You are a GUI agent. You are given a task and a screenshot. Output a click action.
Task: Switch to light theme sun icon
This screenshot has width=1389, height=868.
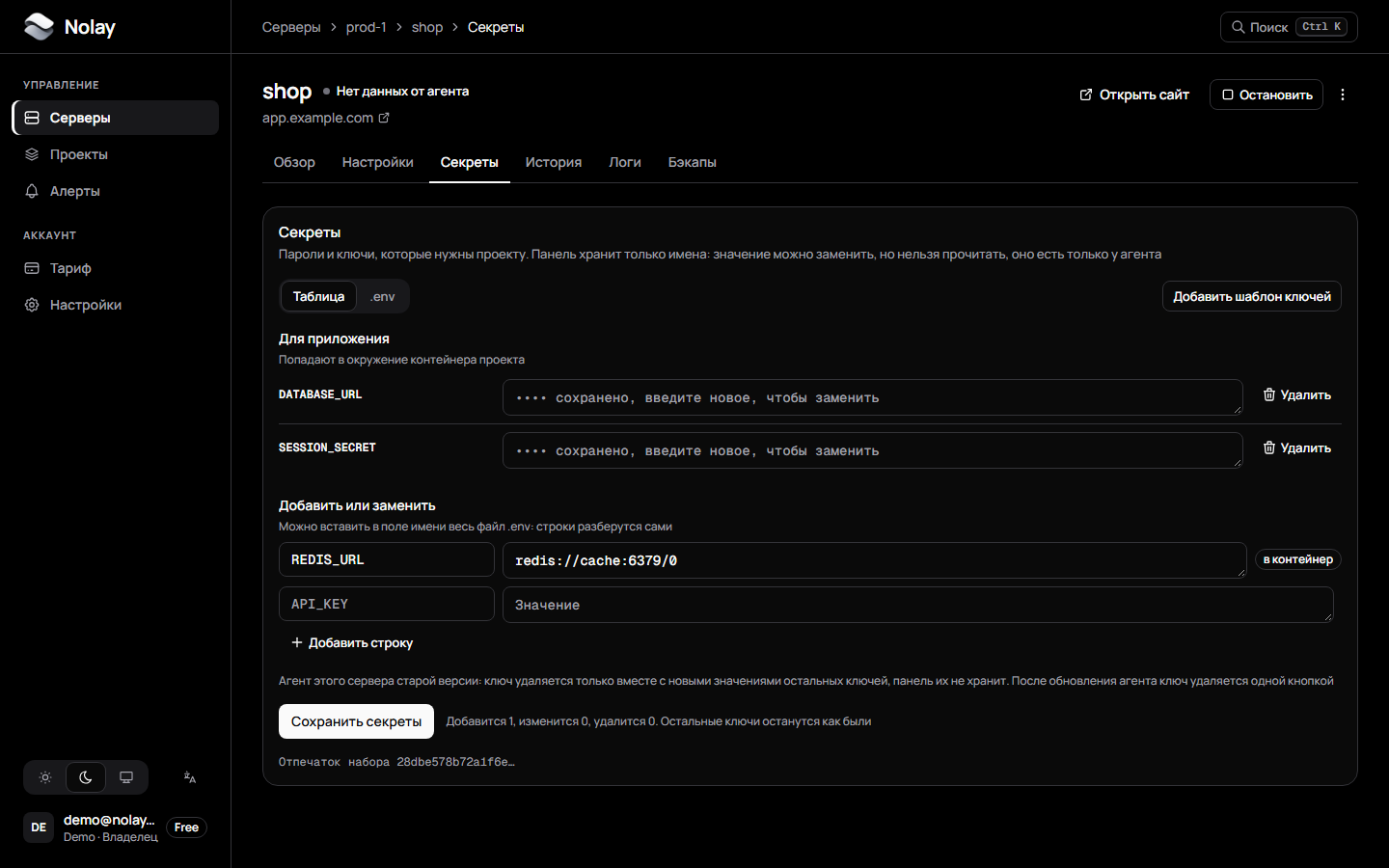[x=45, y=777]
